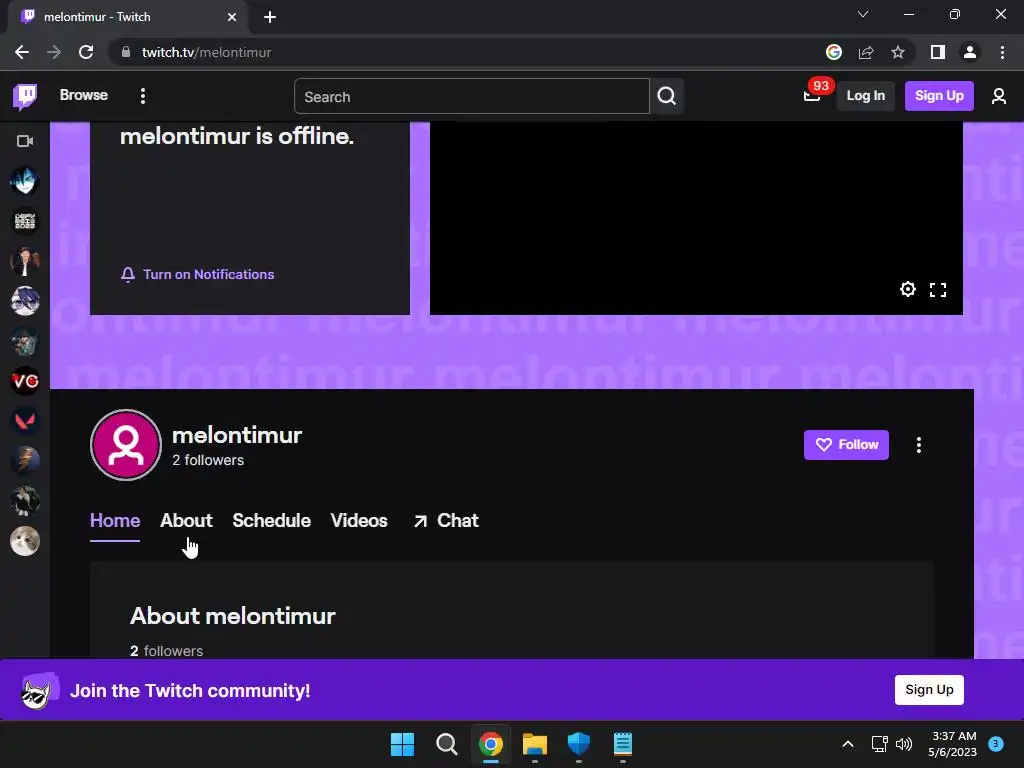Click Sign Up in the bottom banner
This screenshot has height=768, width=1024.
tap(929, 690)
